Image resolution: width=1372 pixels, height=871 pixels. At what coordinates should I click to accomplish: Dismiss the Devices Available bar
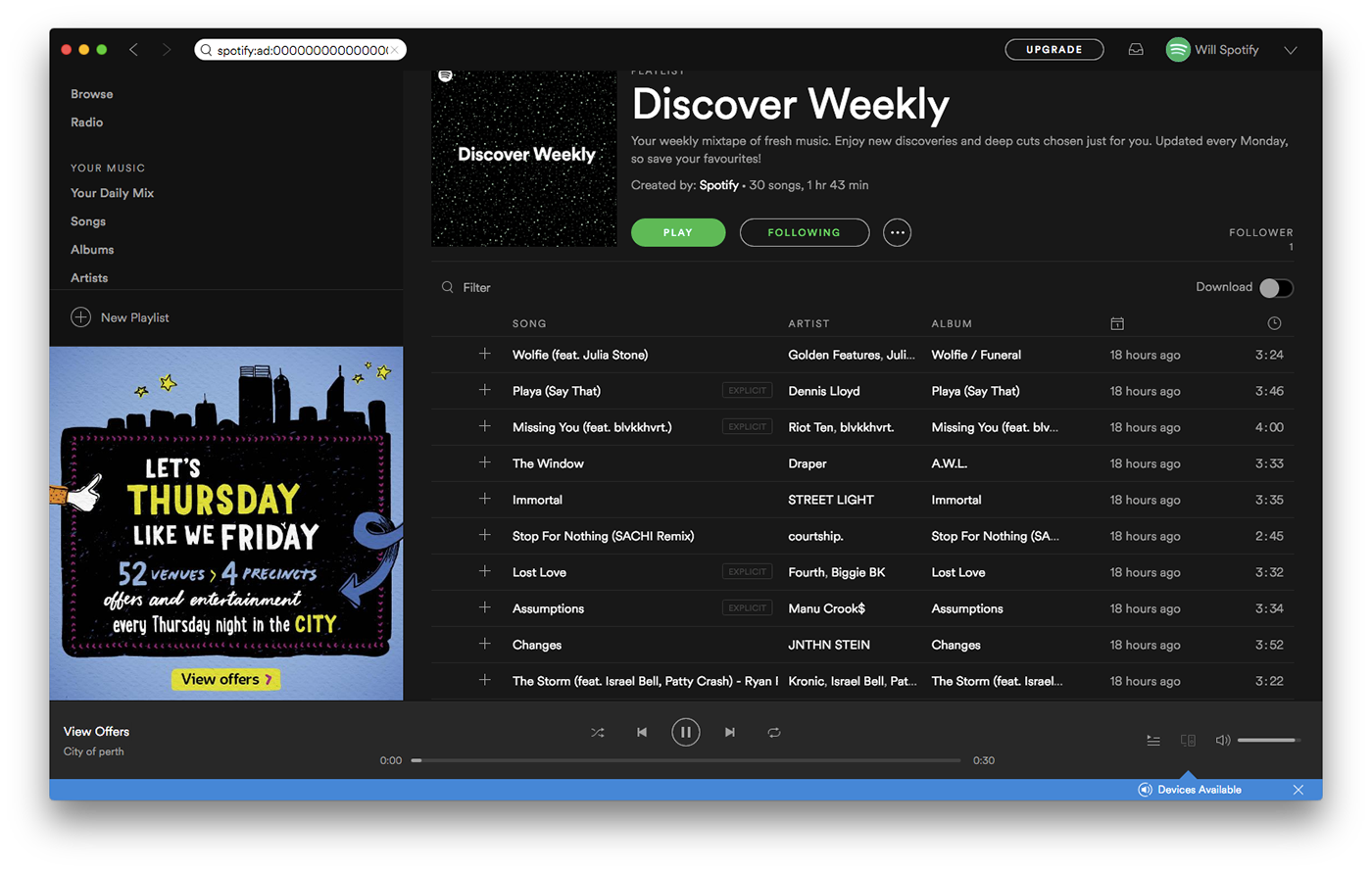pos(1298,790)
